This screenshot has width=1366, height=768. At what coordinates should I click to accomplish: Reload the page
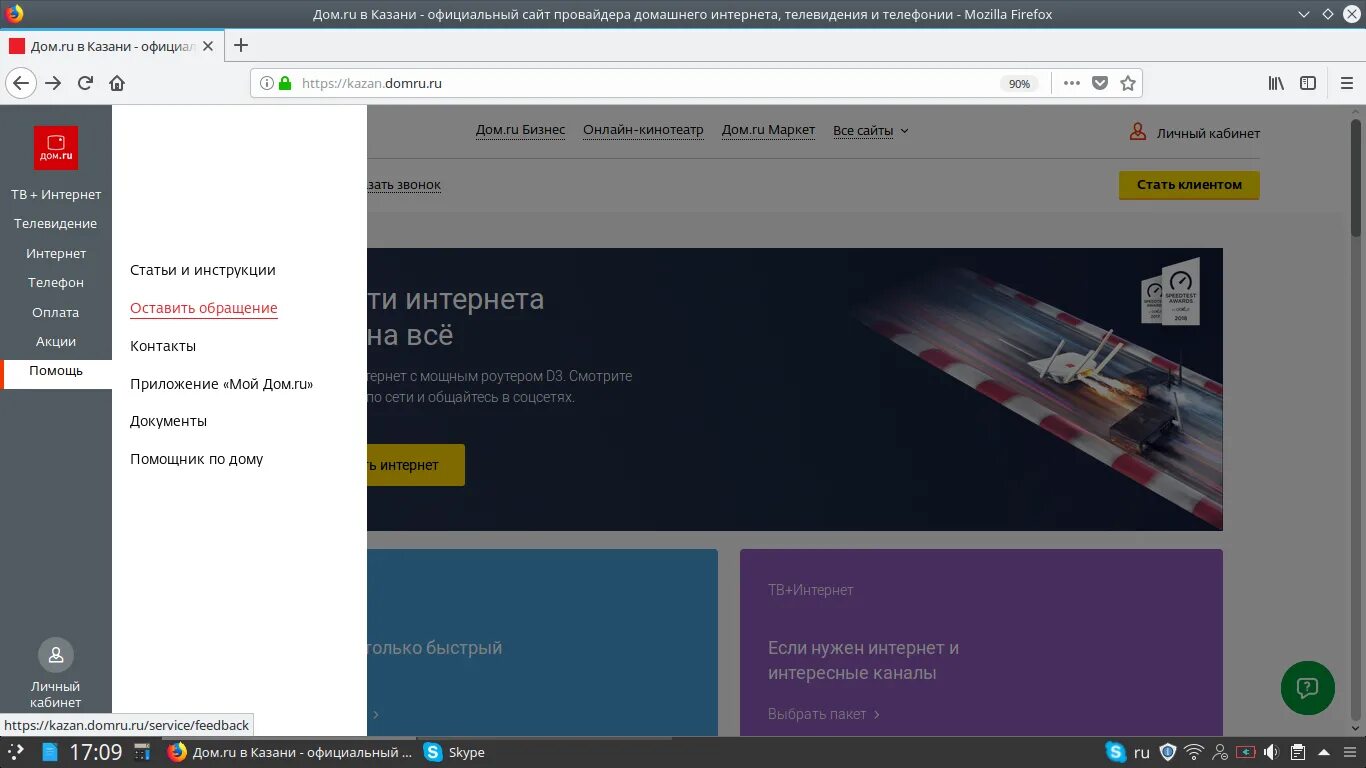pyautogui.click(x=86, y=83)
